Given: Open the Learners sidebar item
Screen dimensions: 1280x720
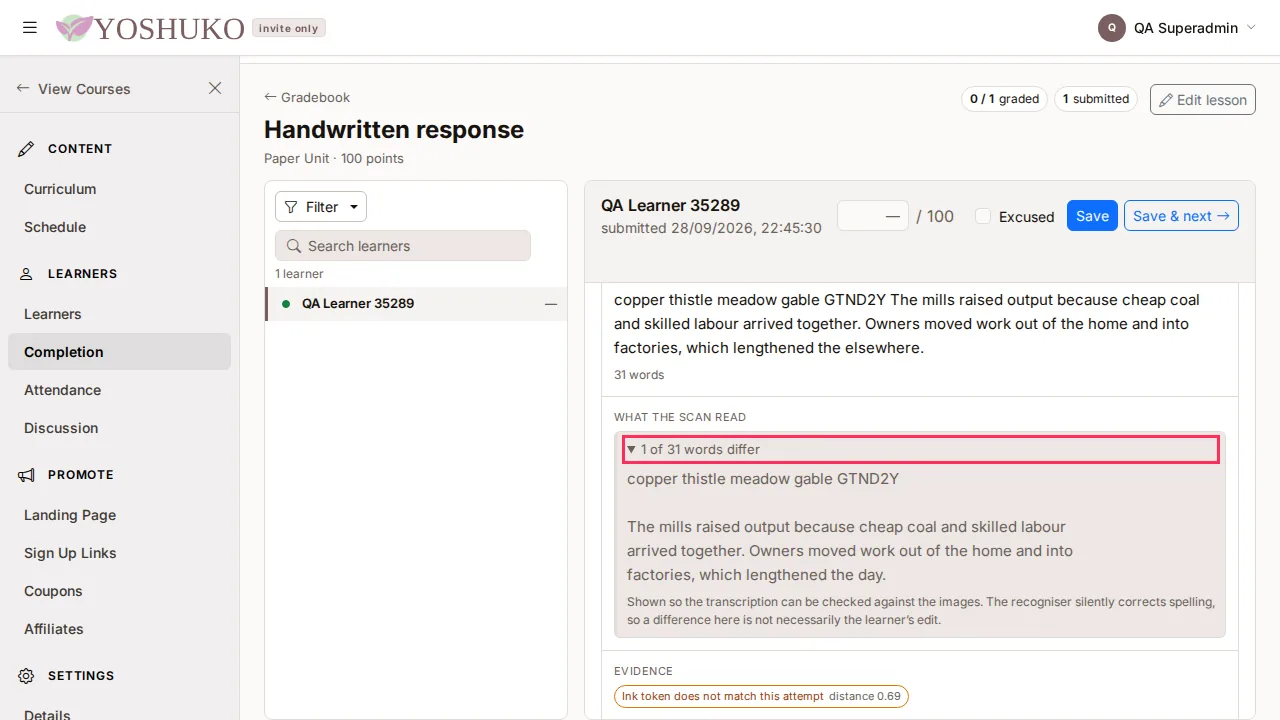Looking at the screenshot, I should pyautogui.click(x=119, y=314).
